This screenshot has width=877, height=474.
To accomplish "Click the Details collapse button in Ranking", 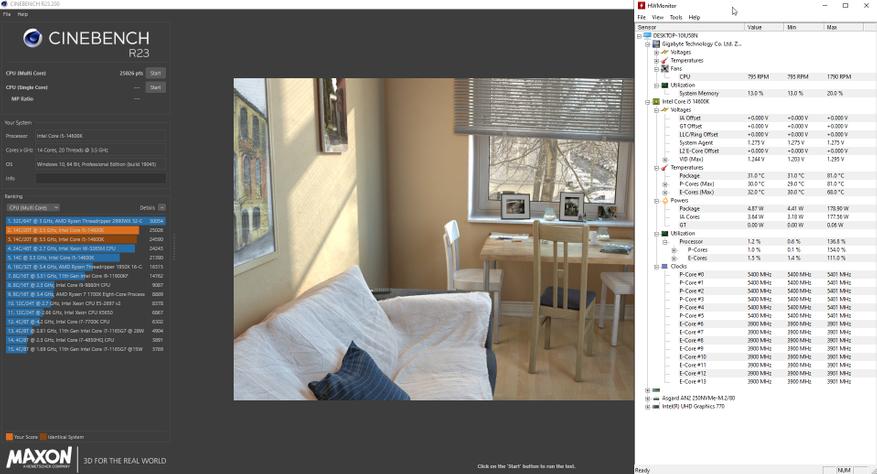I will pos(162,208).
